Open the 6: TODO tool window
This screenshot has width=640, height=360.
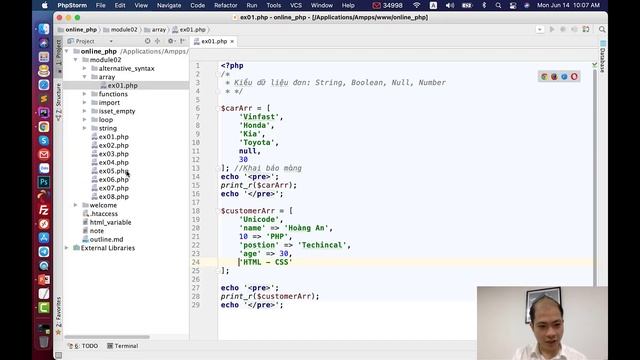(83, 346)
